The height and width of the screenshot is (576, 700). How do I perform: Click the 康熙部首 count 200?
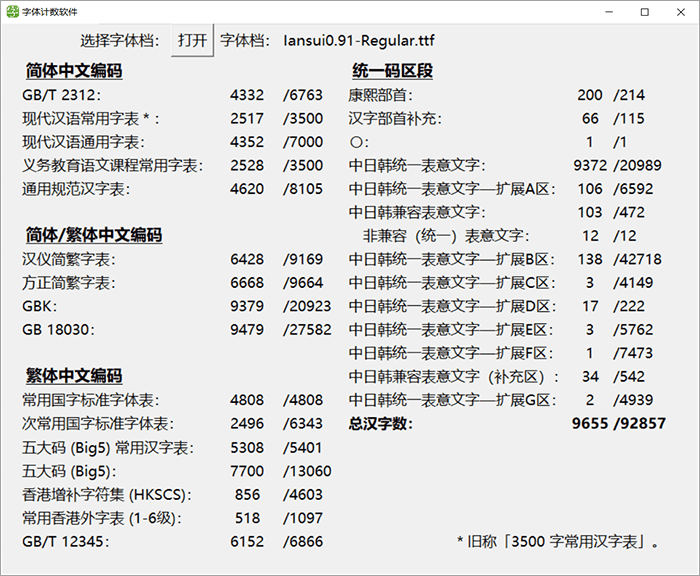[x=590, y=95]
